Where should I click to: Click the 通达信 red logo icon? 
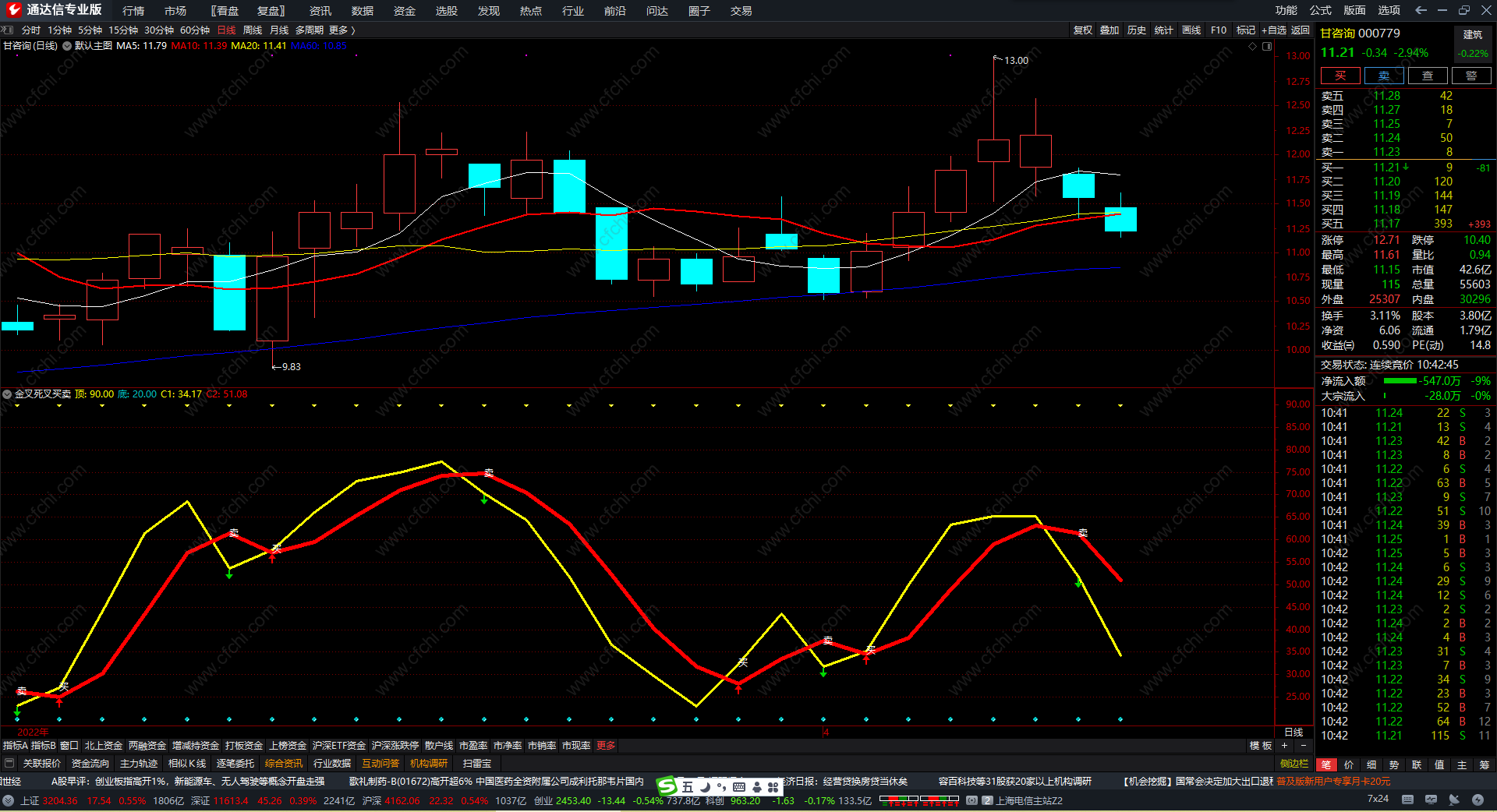(x=13, y=10)
